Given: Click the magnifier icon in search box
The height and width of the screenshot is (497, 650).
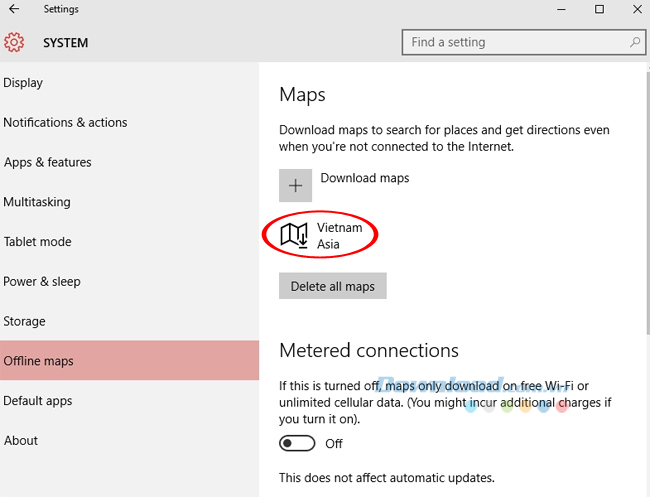Looking at the screenshot, I should [x=634, y=43].
